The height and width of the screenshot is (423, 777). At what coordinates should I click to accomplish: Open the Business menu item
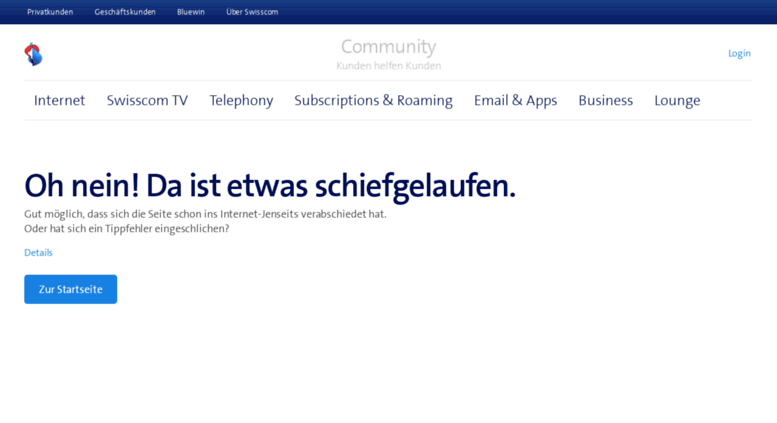coord(606,100)
